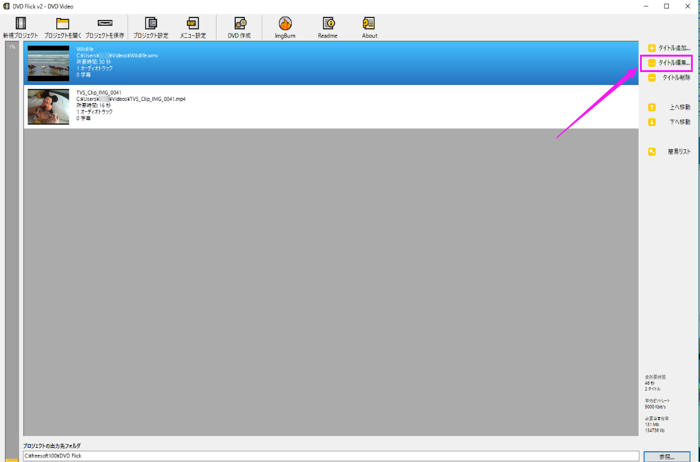Click the New Project (新規プロジェクト) toolbar icon
Screen dimensions: 700x462
(20, 27)
